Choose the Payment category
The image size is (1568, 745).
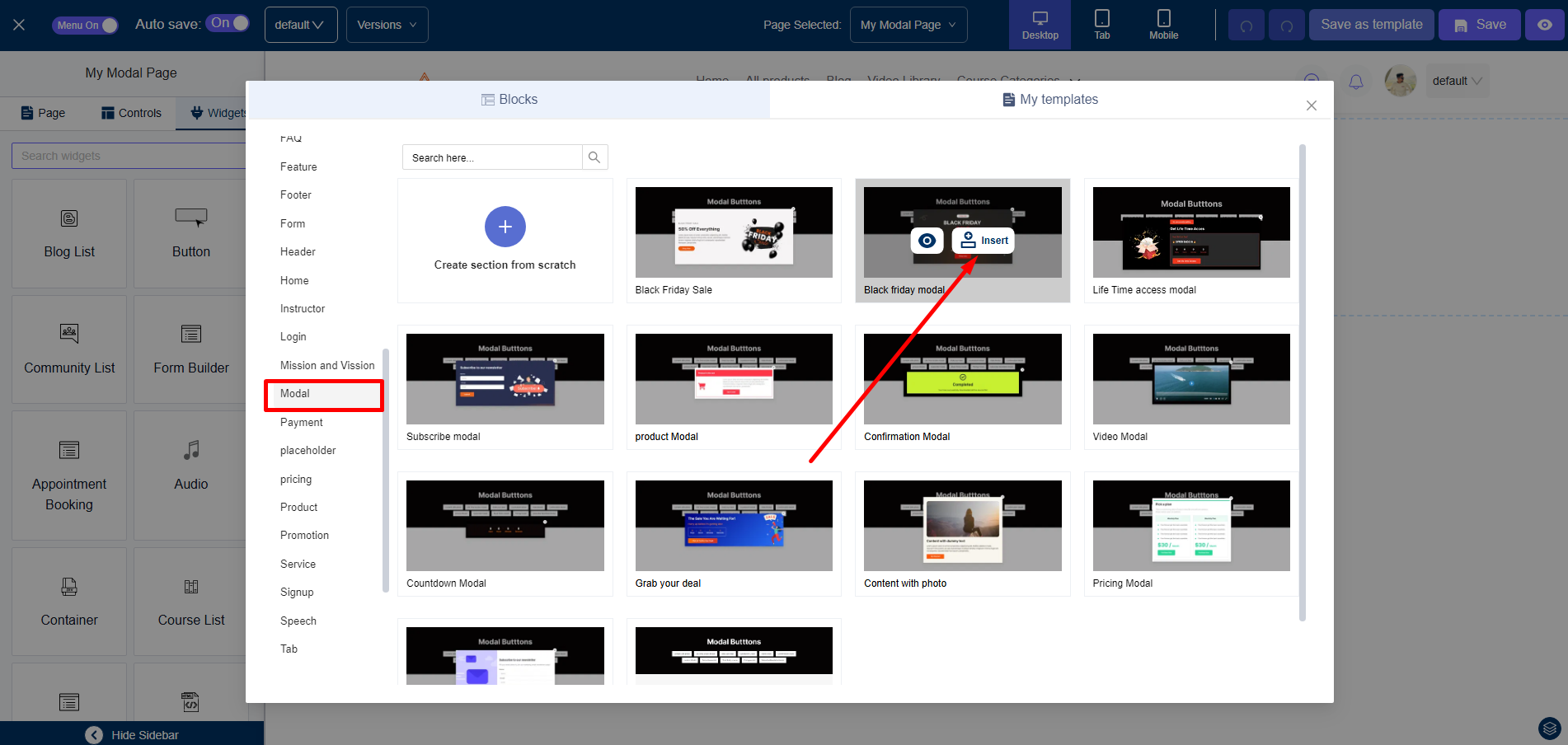point(302,422)
